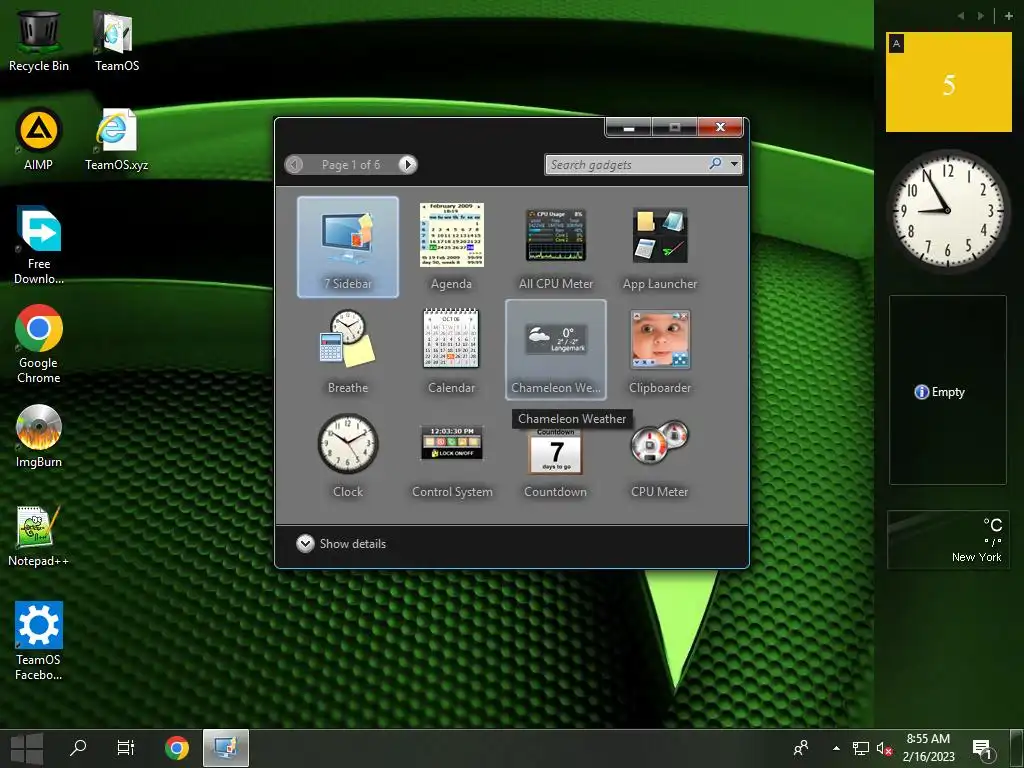Click the analog clock sidebar gadget

tap(948, 210)
